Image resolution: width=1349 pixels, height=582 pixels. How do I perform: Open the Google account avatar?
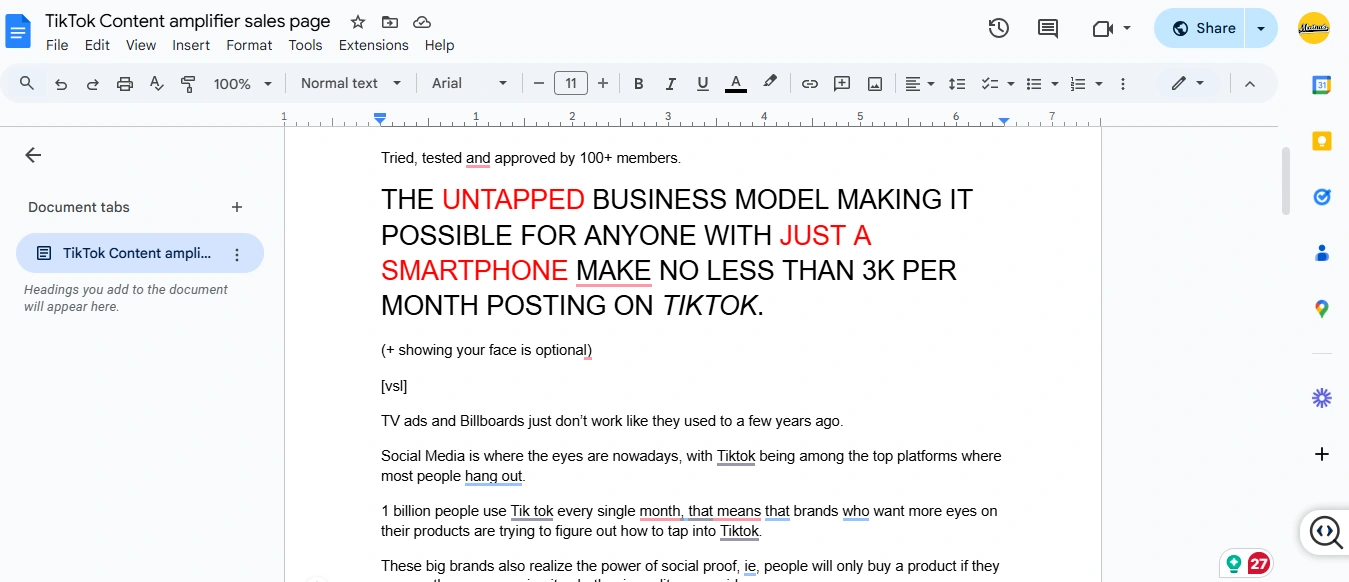tap(1313, 28)
